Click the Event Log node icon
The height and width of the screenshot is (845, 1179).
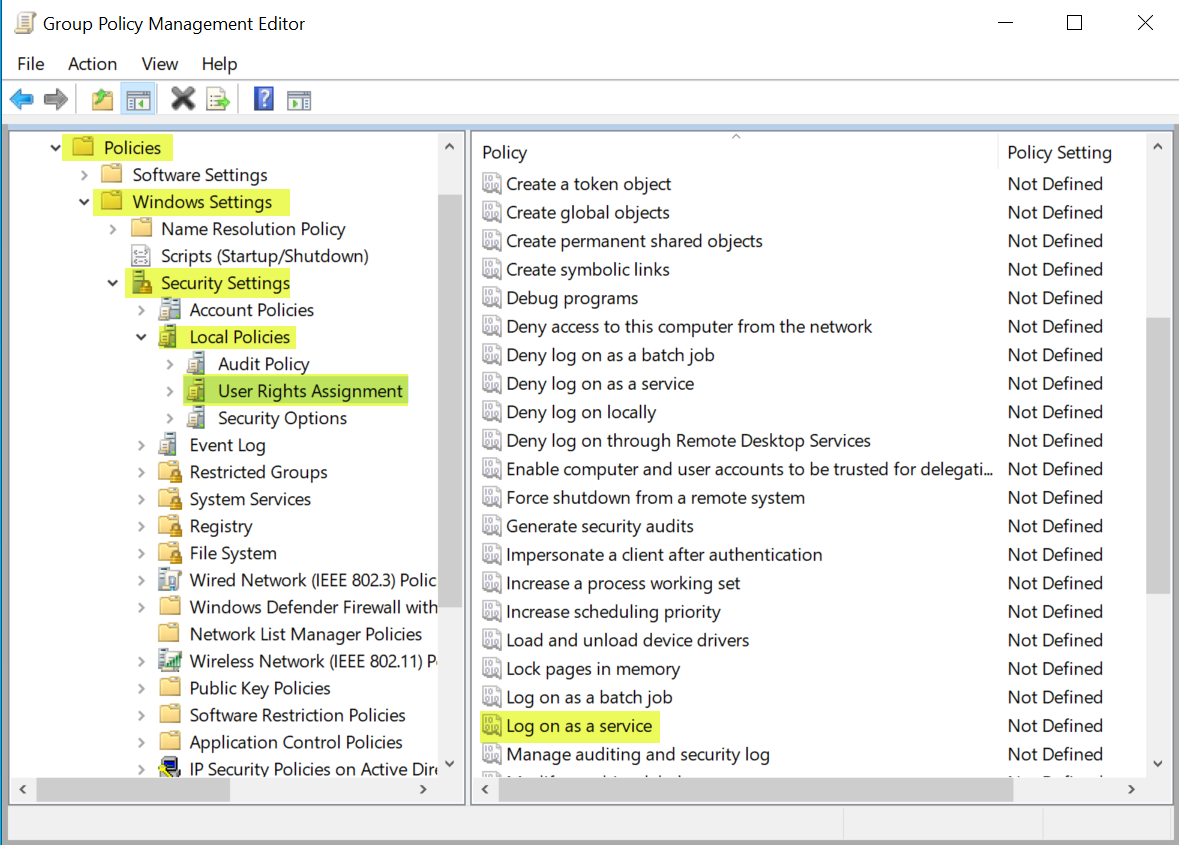(x=168, y=445)
